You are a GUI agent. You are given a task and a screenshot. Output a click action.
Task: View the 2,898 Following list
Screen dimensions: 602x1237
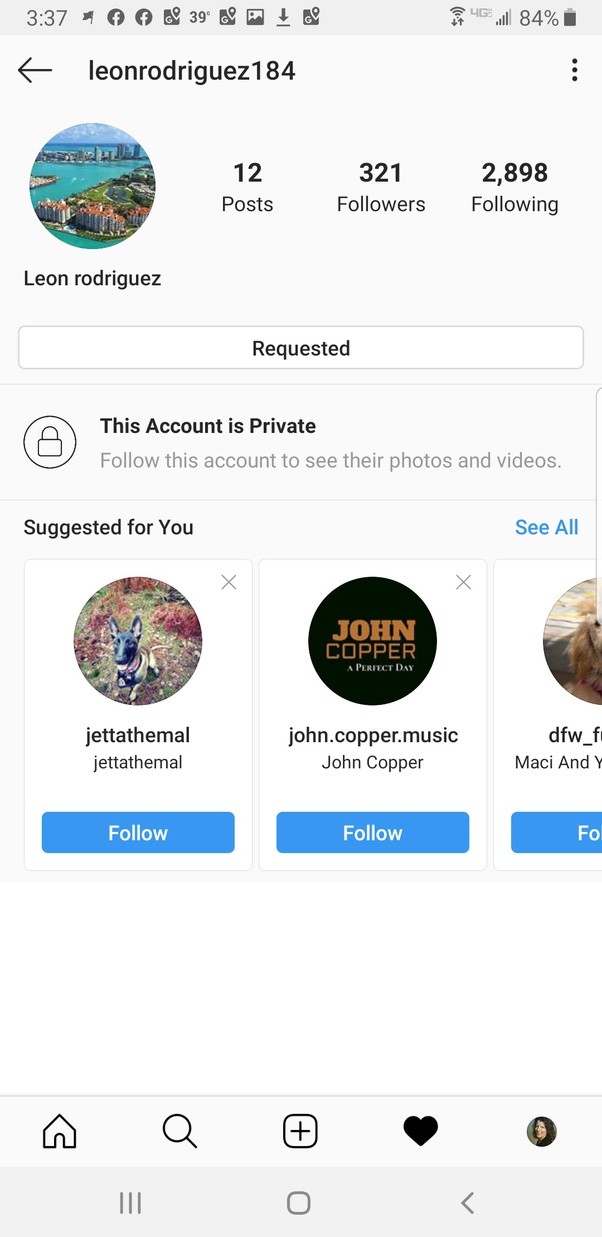click(514, 185)
